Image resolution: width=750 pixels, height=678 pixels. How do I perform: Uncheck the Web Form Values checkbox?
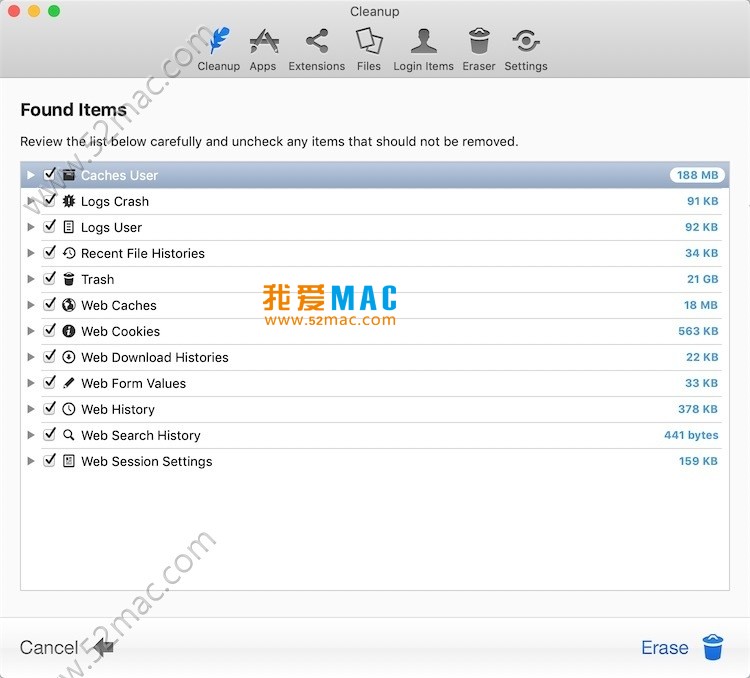(x=50, y=382)
